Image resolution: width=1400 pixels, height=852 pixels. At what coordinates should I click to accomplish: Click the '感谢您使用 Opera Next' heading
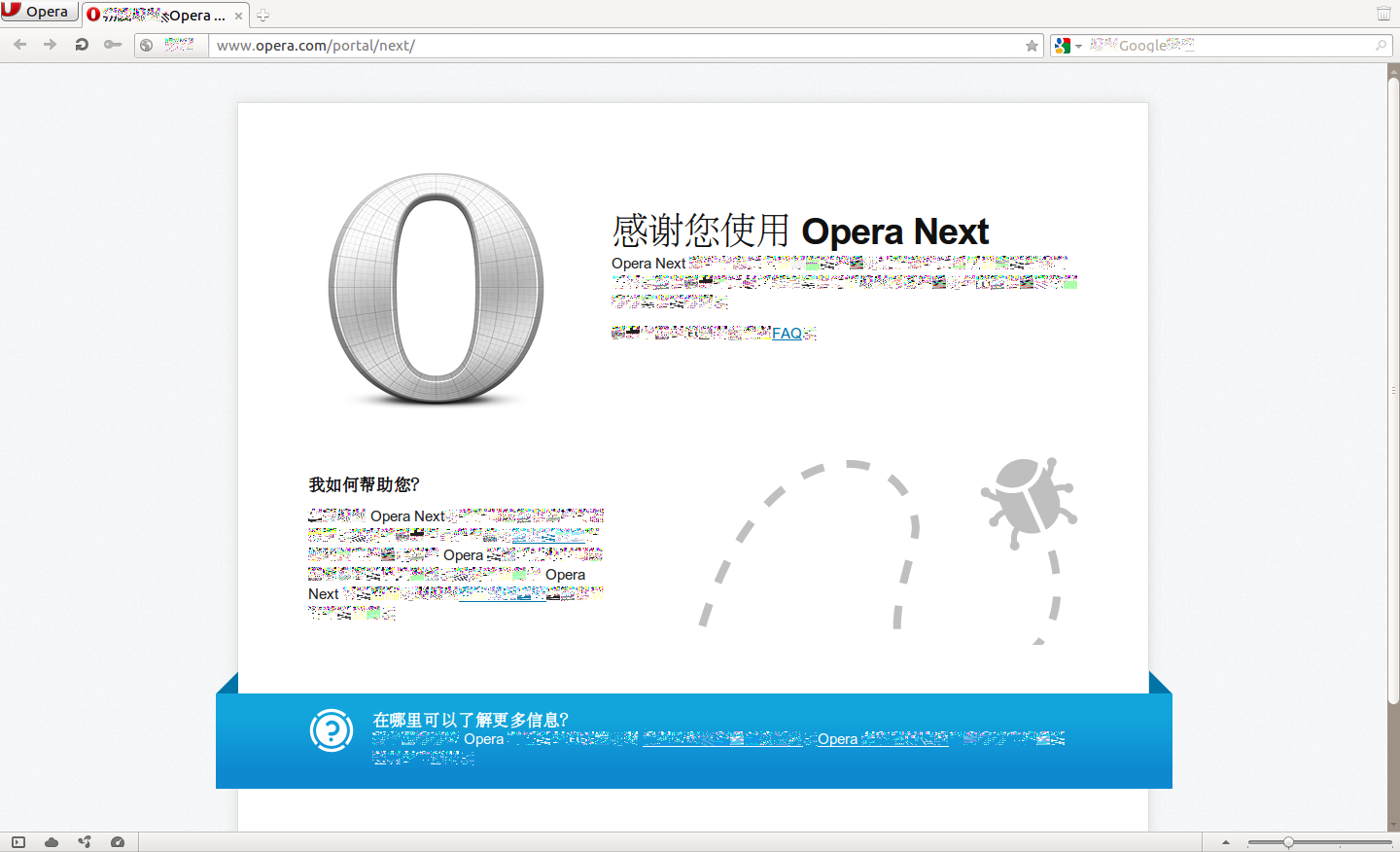coord(800,231)
